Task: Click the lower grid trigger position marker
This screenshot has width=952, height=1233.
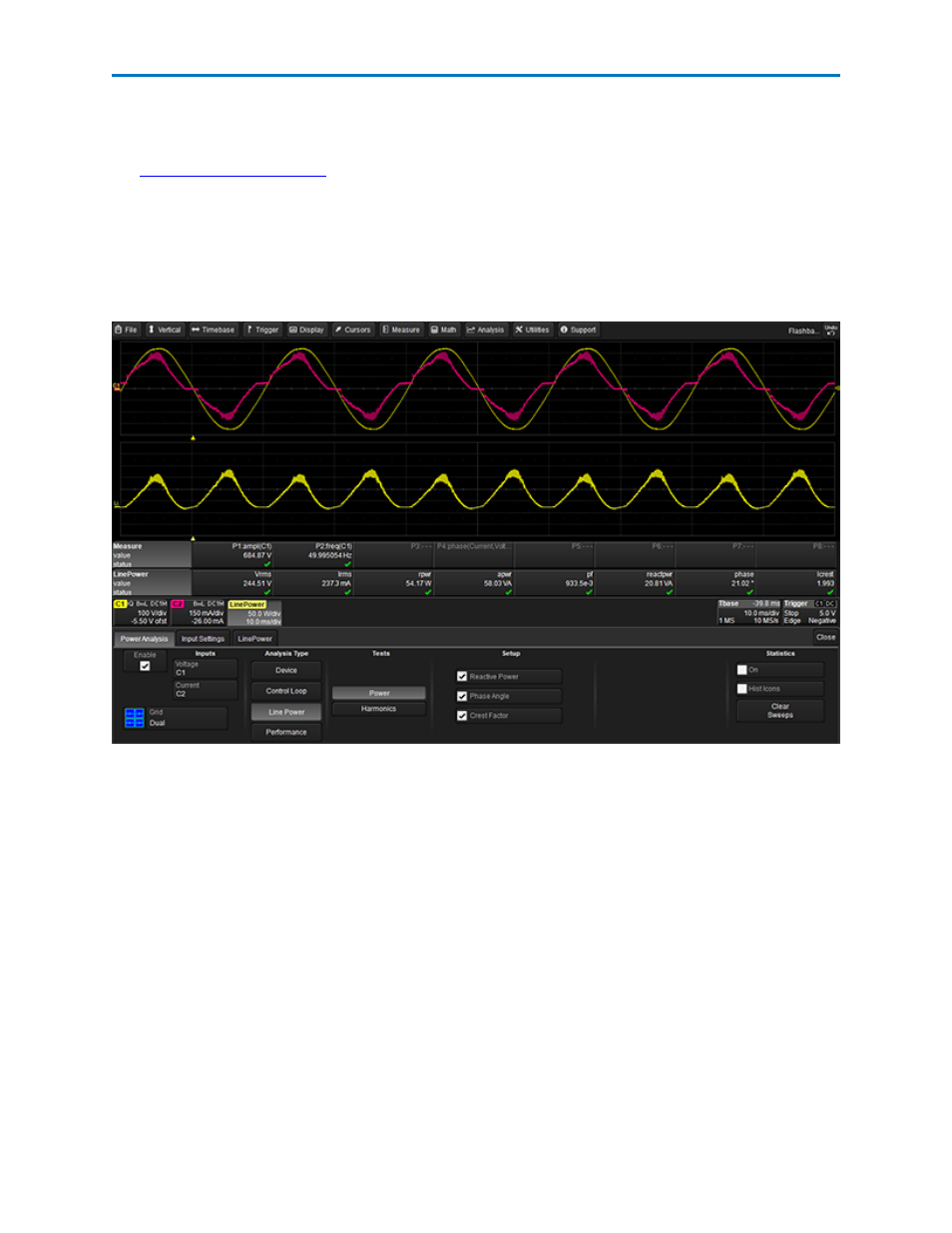Action: pos(193,537)
